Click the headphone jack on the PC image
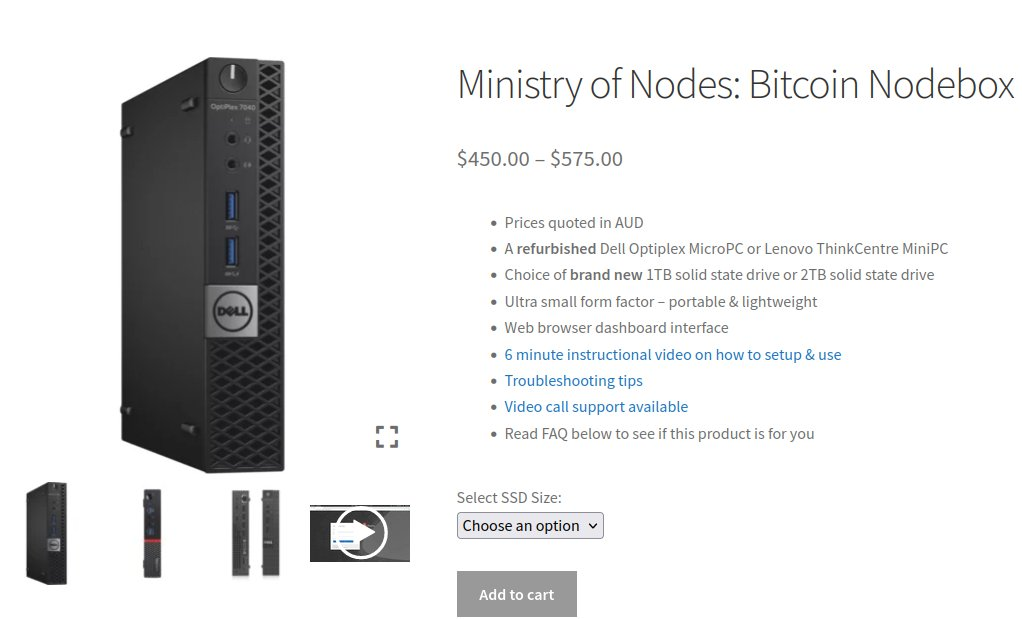Image resolution: width=1022 pixels, height=619 pixels. coord(232,140)
